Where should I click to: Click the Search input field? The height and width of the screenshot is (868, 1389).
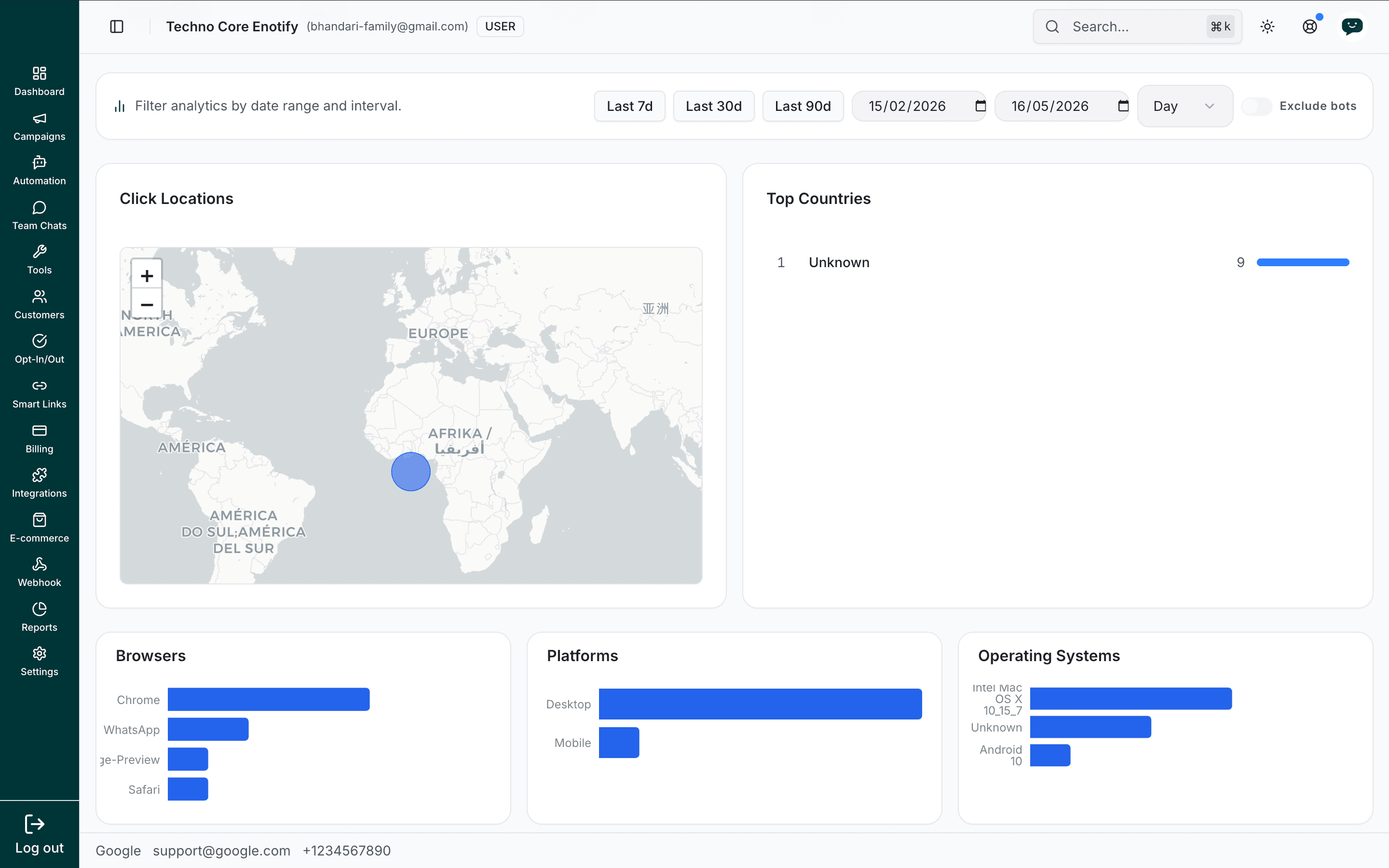1137,27
